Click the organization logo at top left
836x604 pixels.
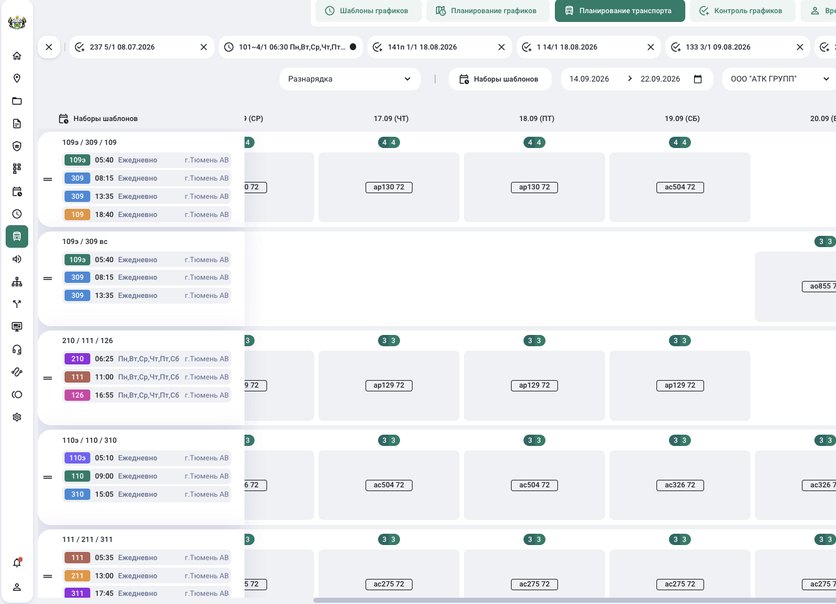click(17, 22)
